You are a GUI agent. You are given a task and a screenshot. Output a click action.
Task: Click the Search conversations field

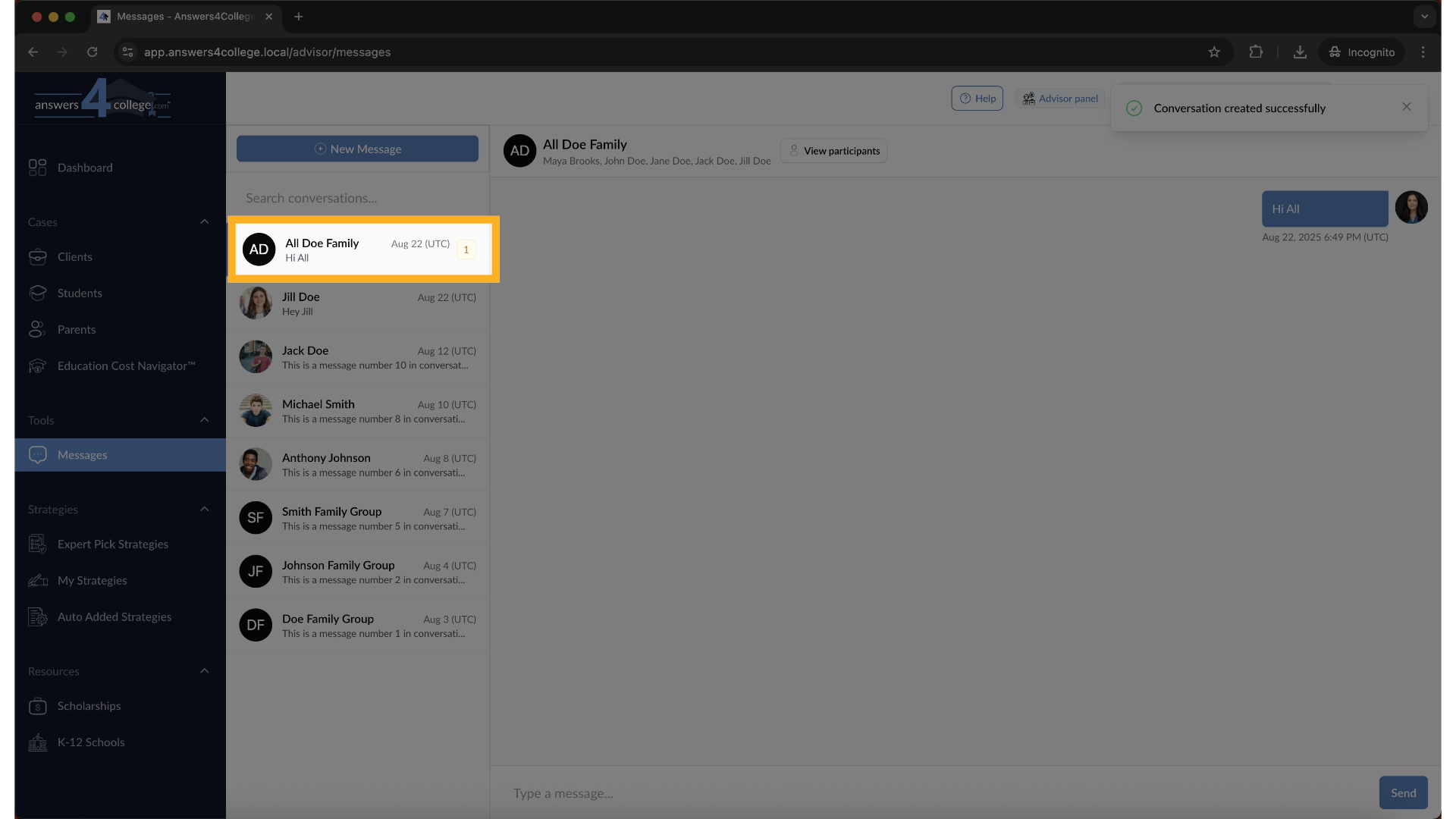[x=357, y=198]
